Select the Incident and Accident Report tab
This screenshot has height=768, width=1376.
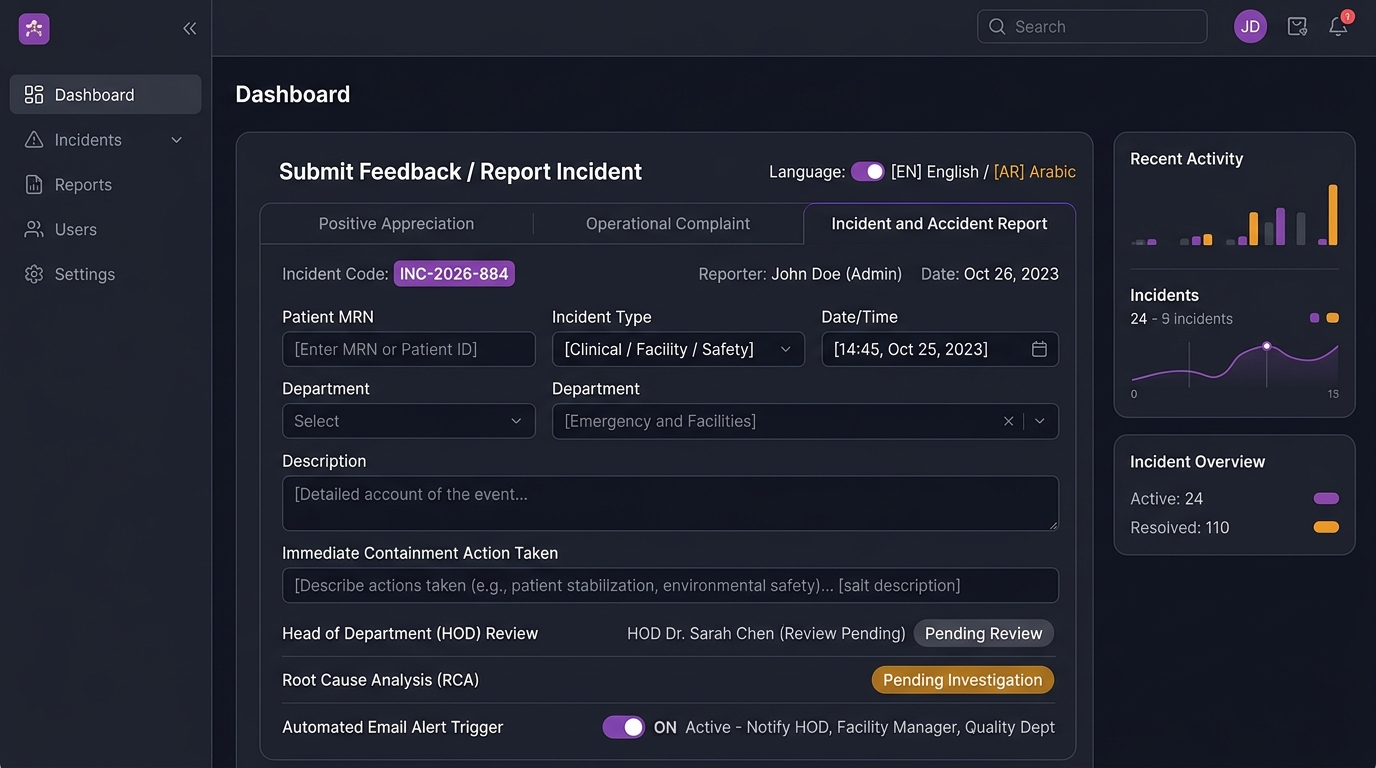point(940,224)
